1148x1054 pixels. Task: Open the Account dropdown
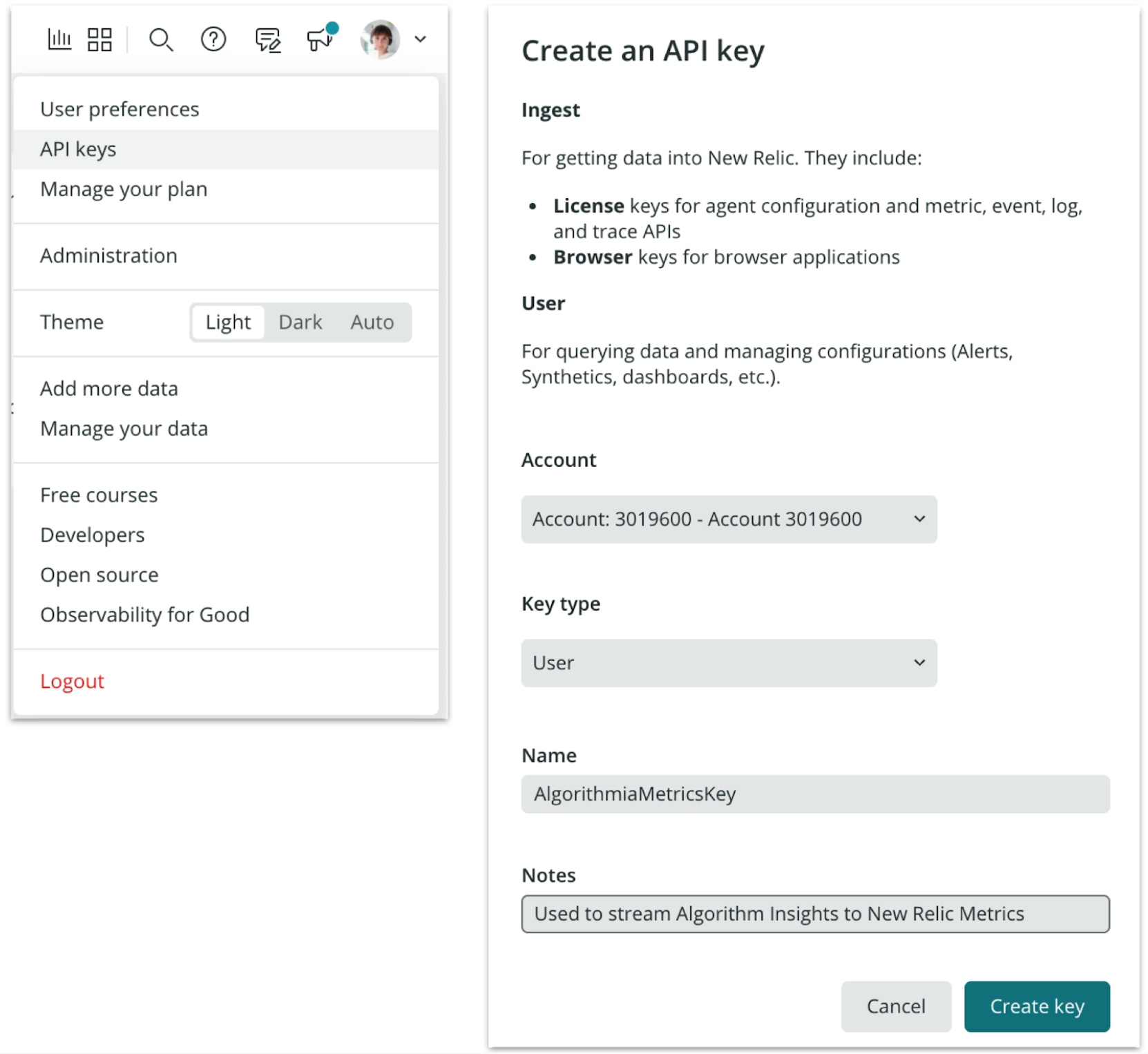pyautogui.click(x=729, y=519)
